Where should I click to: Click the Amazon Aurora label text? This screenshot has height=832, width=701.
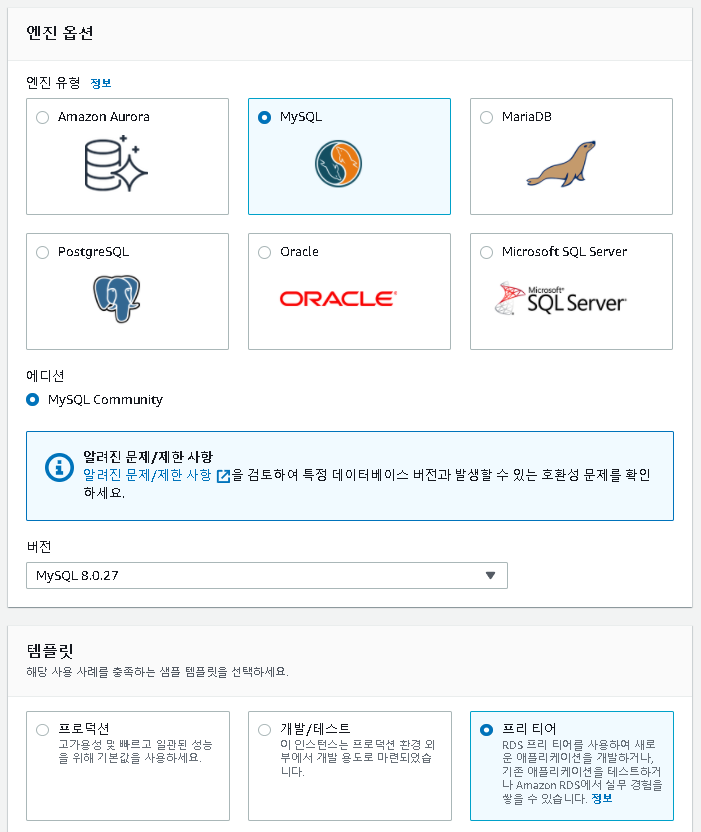(x=103, y=117)
